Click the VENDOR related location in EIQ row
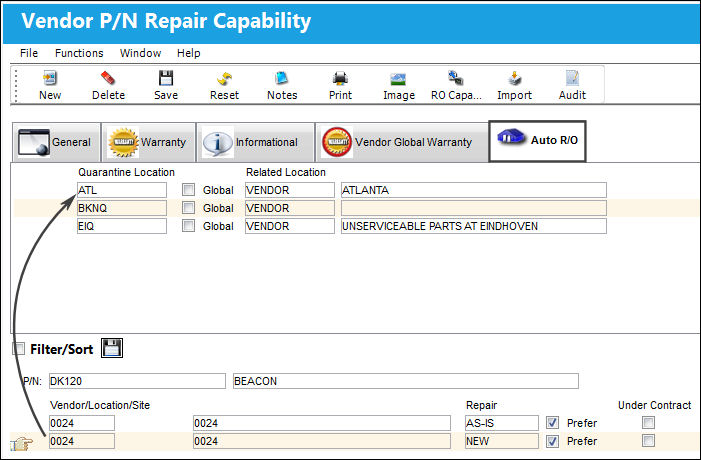This screenshot has height=460, width=701. tap(289, 226)
